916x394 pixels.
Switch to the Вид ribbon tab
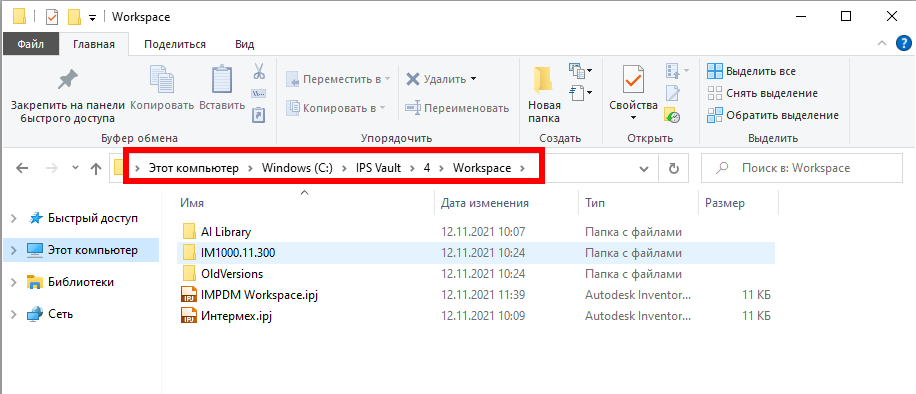(x=244, y=44)
